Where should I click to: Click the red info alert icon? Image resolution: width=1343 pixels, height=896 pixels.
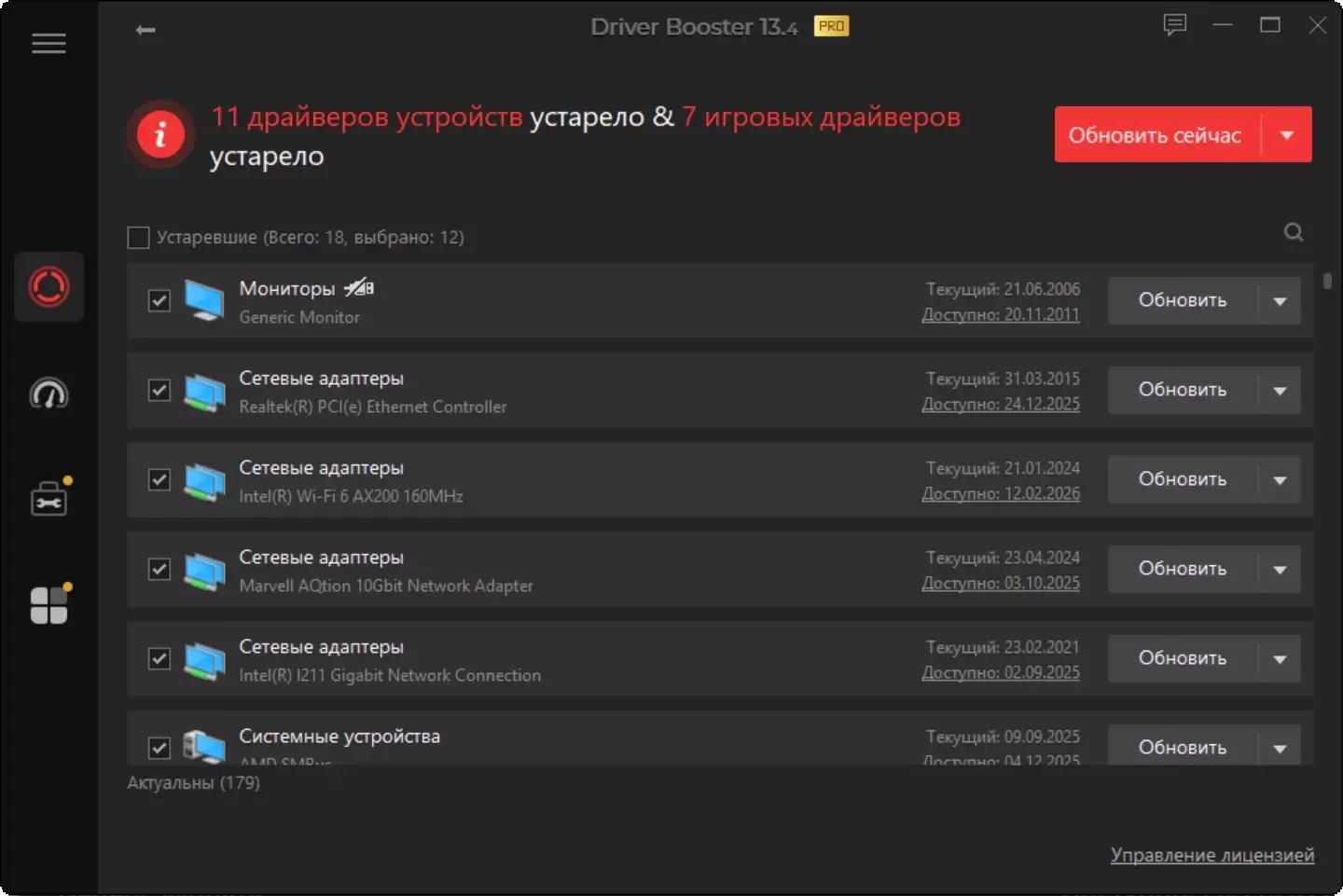coord(160,135)
